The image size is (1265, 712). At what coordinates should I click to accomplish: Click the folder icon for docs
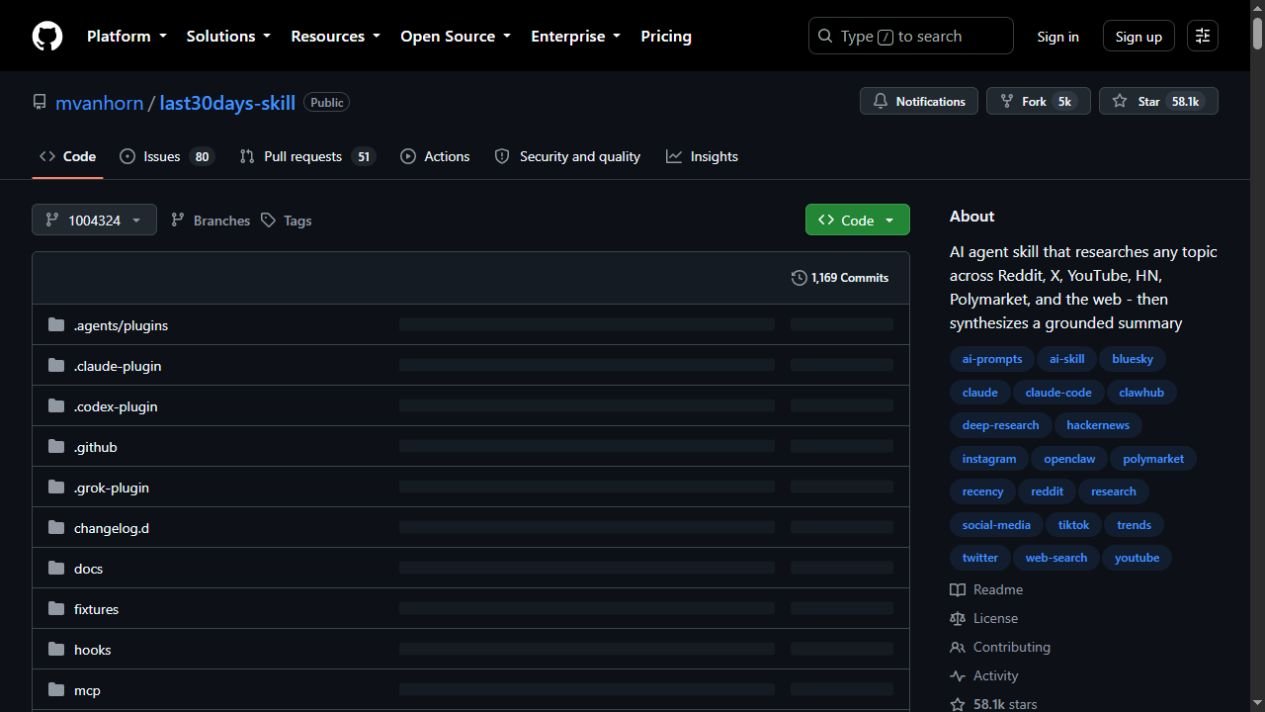click(x=56, y=568)
